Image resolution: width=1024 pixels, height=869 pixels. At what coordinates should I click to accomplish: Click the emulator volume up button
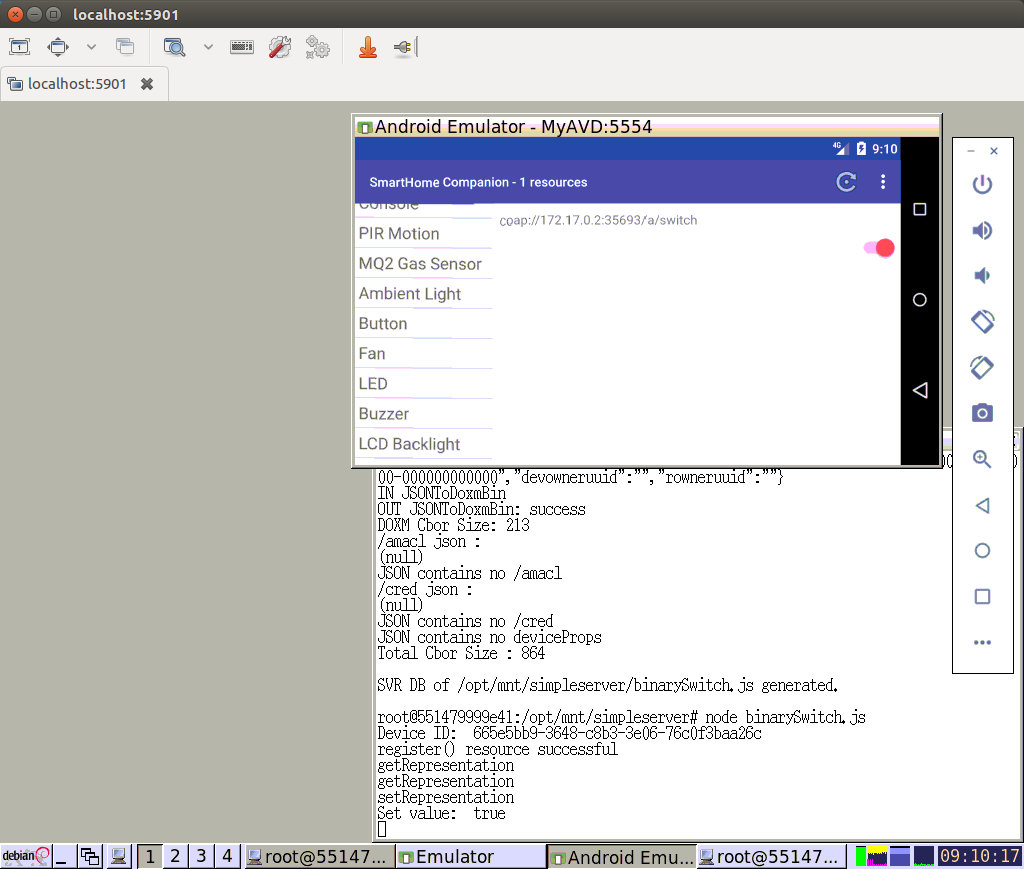982,230
